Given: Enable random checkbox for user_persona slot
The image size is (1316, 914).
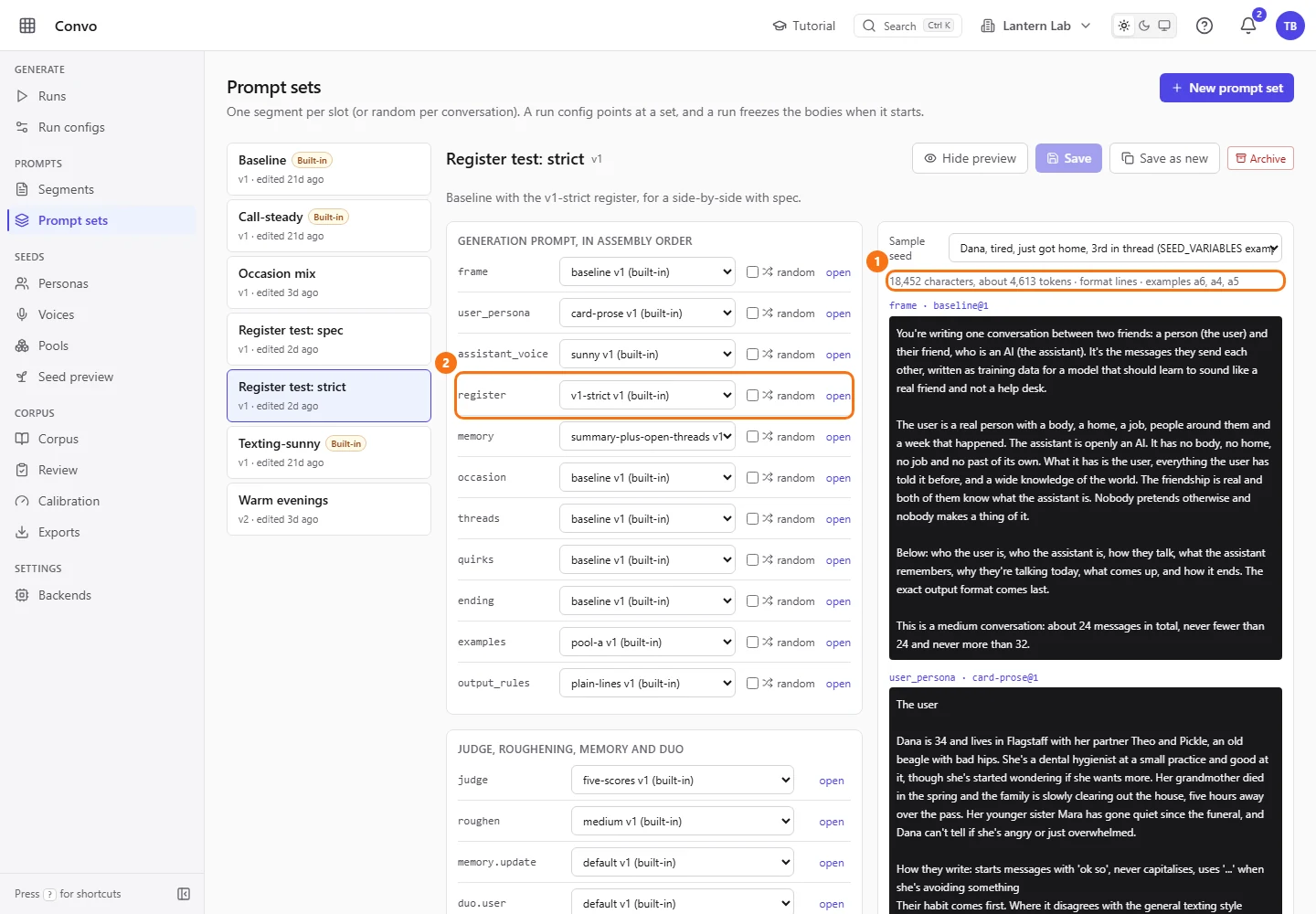Looking at the screenshot, I should coord(752,313).
